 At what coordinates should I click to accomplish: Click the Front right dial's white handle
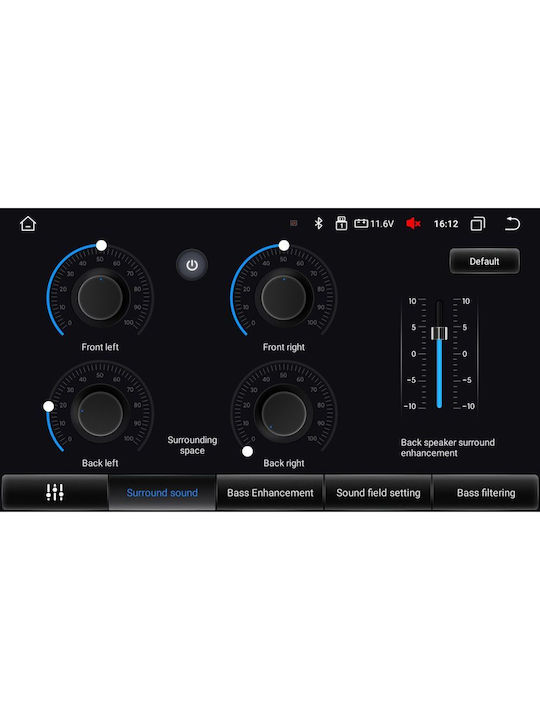284,245
